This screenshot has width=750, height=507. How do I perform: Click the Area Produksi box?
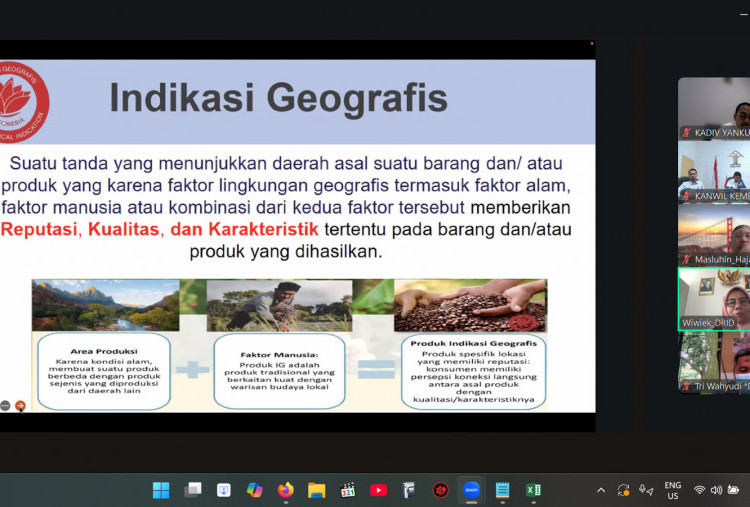pyautogui.click(x=104, y=371)
